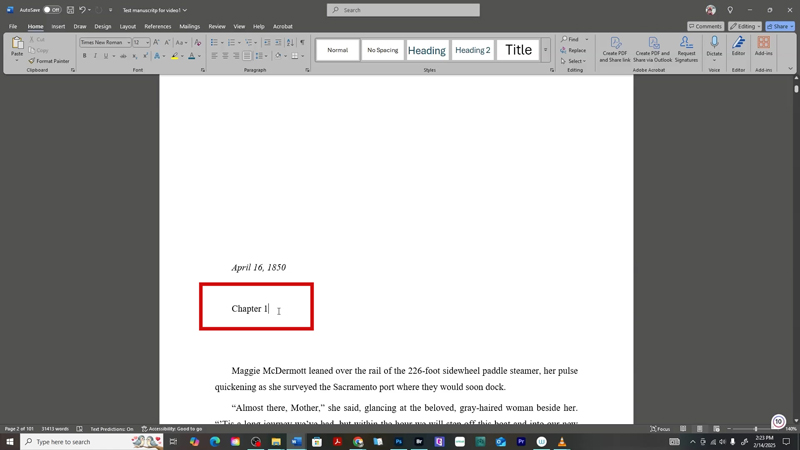Apply the Normal style
Screen dimensions: 800x450
(337, 50)
